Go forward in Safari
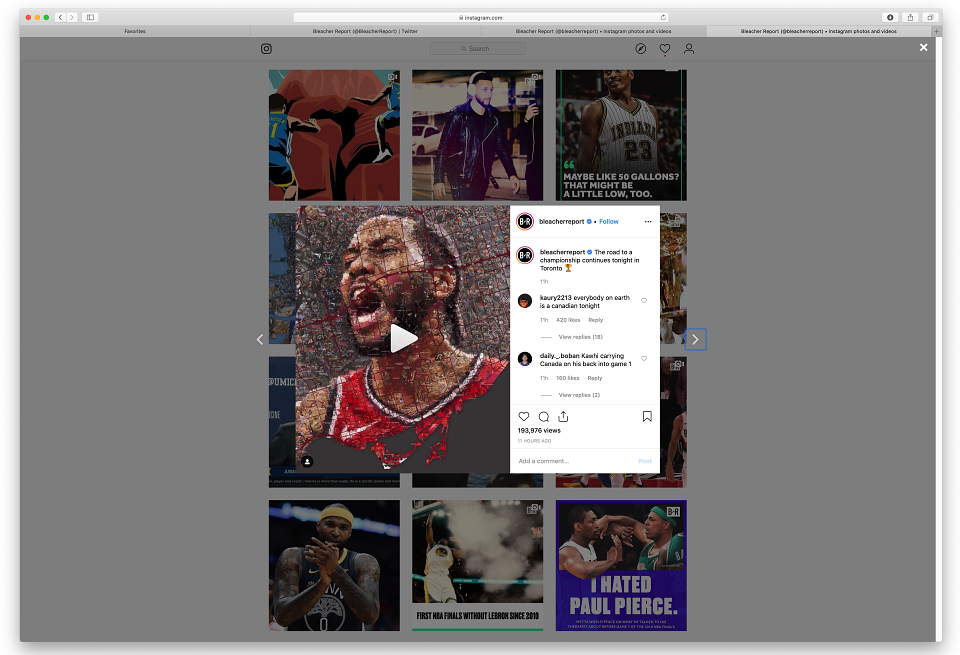Viewport: 960px width, 655px height. pos(72,17)
